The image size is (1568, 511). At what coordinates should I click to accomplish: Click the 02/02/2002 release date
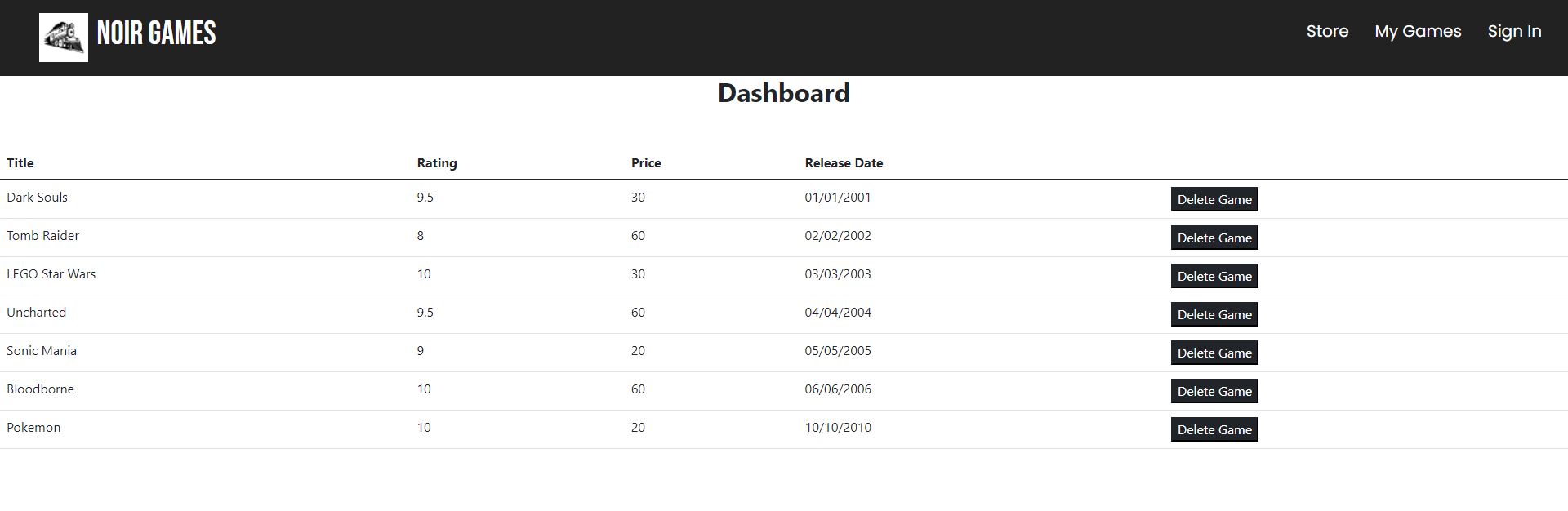[838, 235]
